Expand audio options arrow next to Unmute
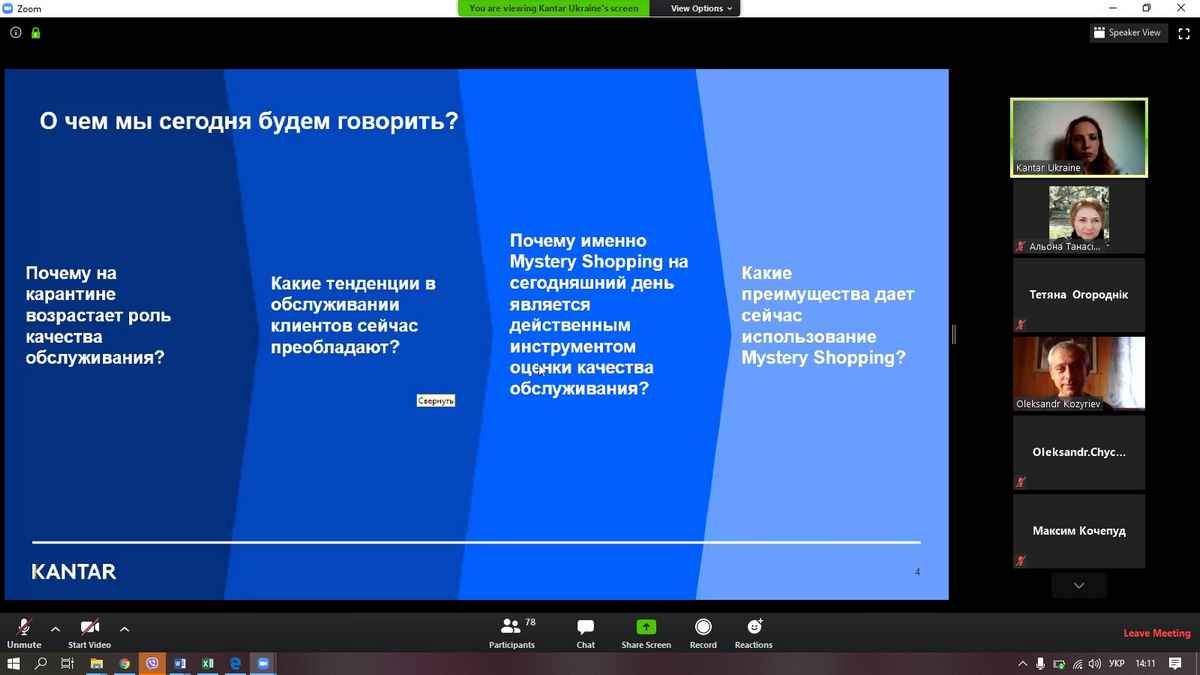 click(55, 629)
